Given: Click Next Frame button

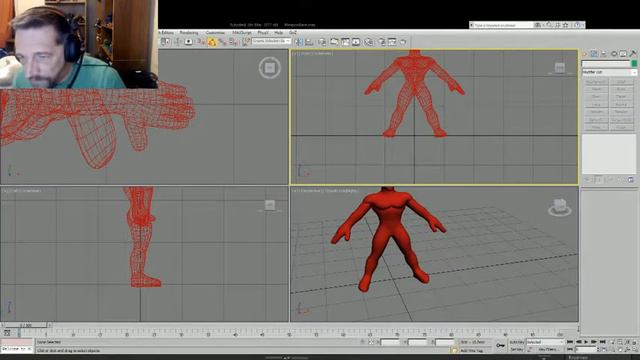Looking at the screenshot, I should [594, 342].
